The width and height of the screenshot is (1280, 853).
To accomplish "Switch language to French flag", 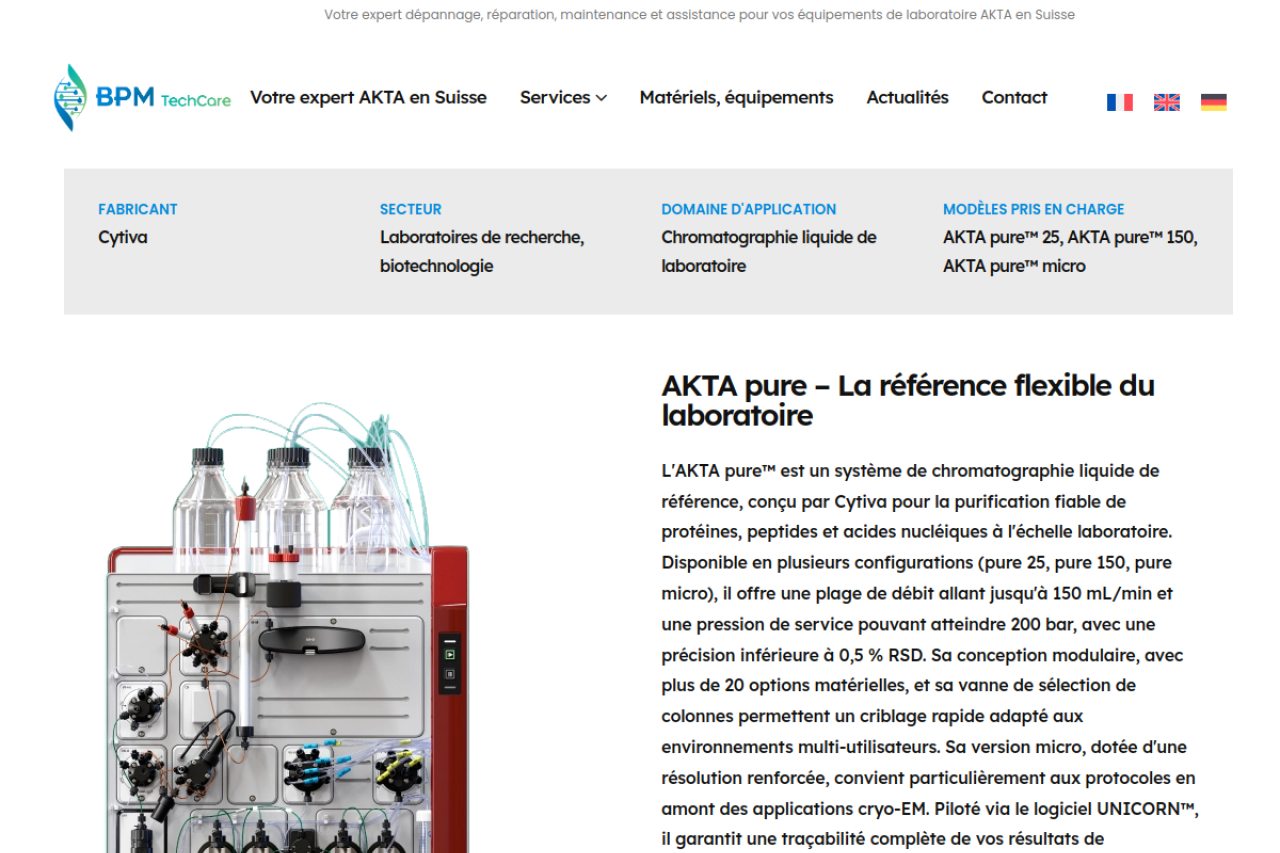I will (x=1120, y=102).
